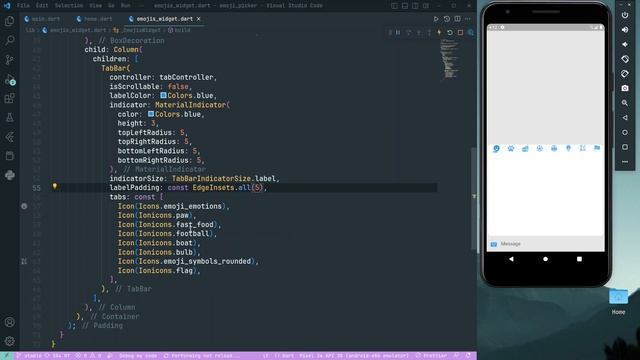Click emulator volume up button

pos(625,30)
